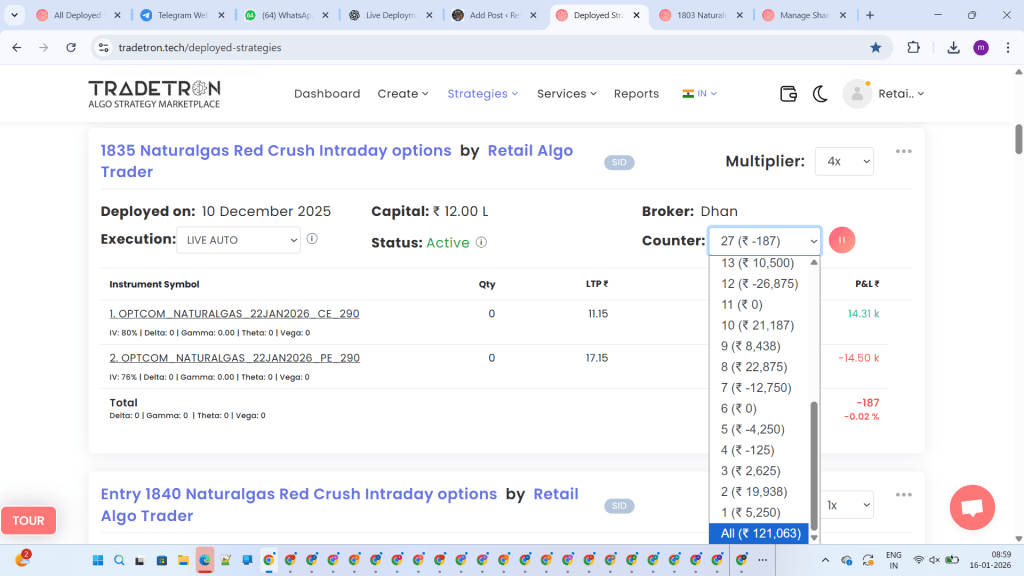Open 1835 Naturalgas Red Crush strategy link
The image size is (1024, 576).
pos(276,151)
